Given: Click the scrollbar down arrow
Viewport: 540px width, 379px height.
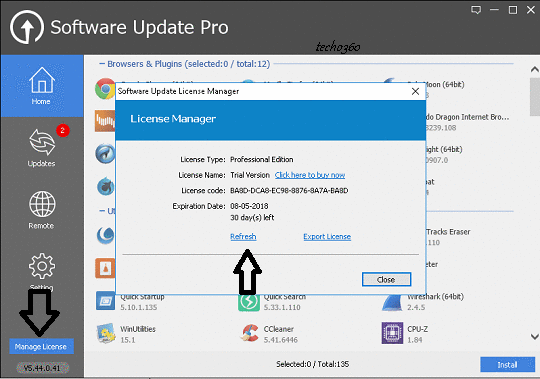Looking at the screenshot, I should click(534, 336).
